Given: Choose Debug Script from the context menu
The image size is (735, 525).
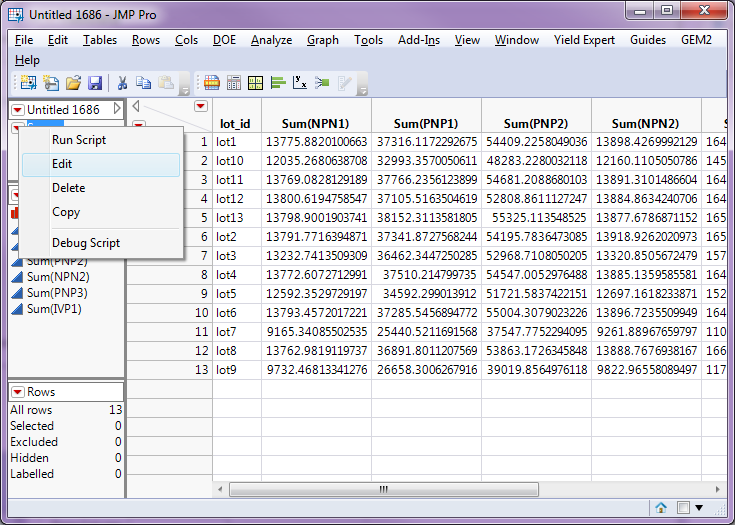Looking at the screenshot, I should point(86,243).
